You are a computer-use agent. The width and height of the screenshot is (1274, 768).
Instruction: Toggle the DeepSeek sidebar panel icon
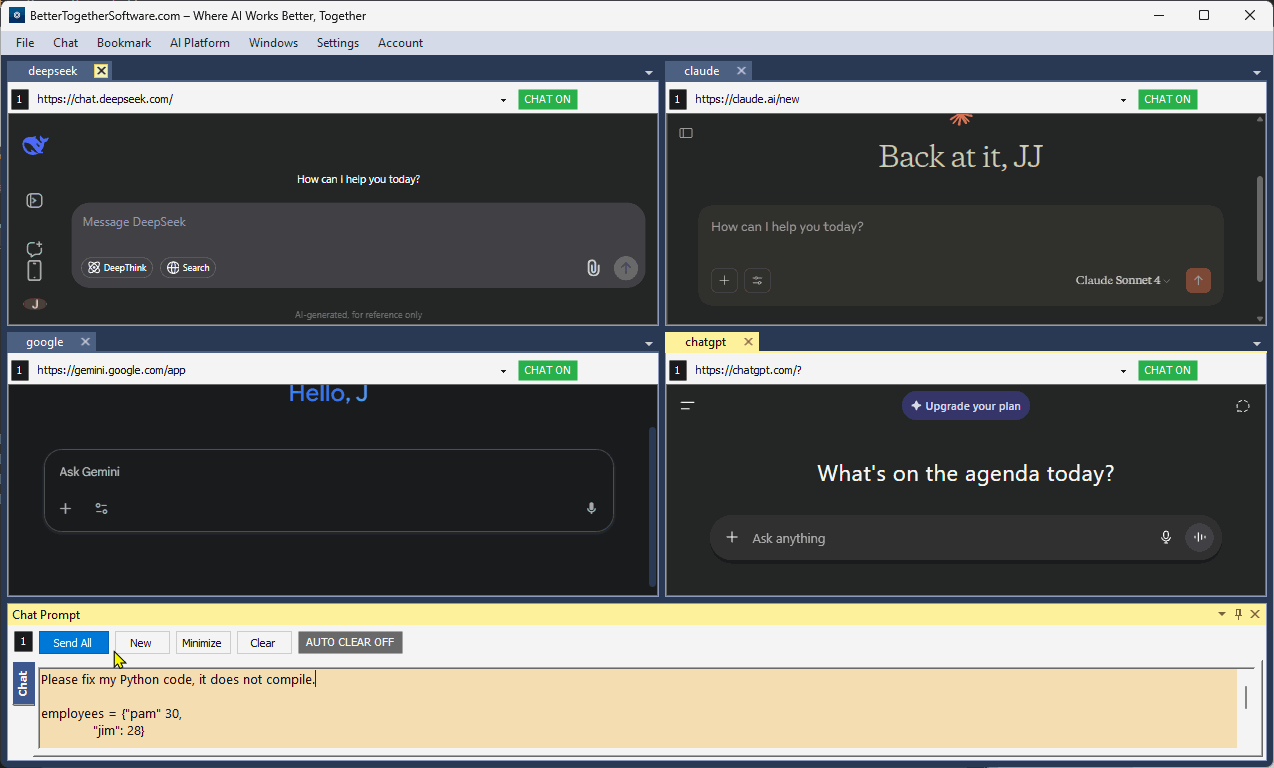coord(34,201)
